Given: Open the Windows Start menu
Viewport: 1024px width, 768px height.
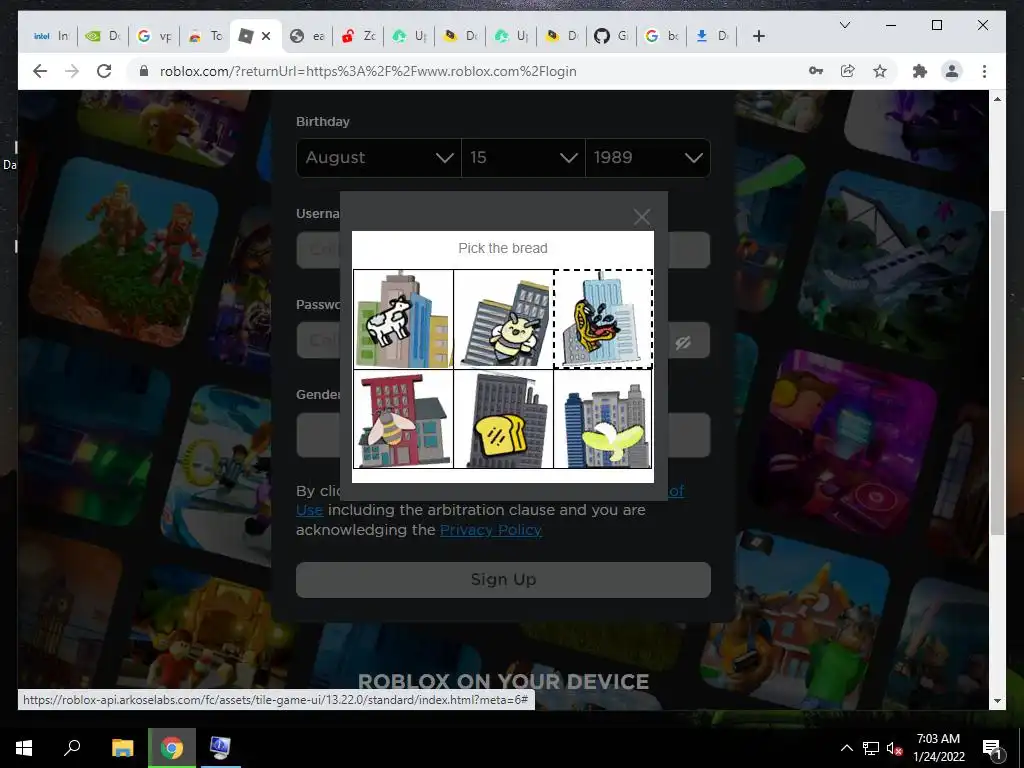Looking at the screenshot, I should tap(24, 748).
